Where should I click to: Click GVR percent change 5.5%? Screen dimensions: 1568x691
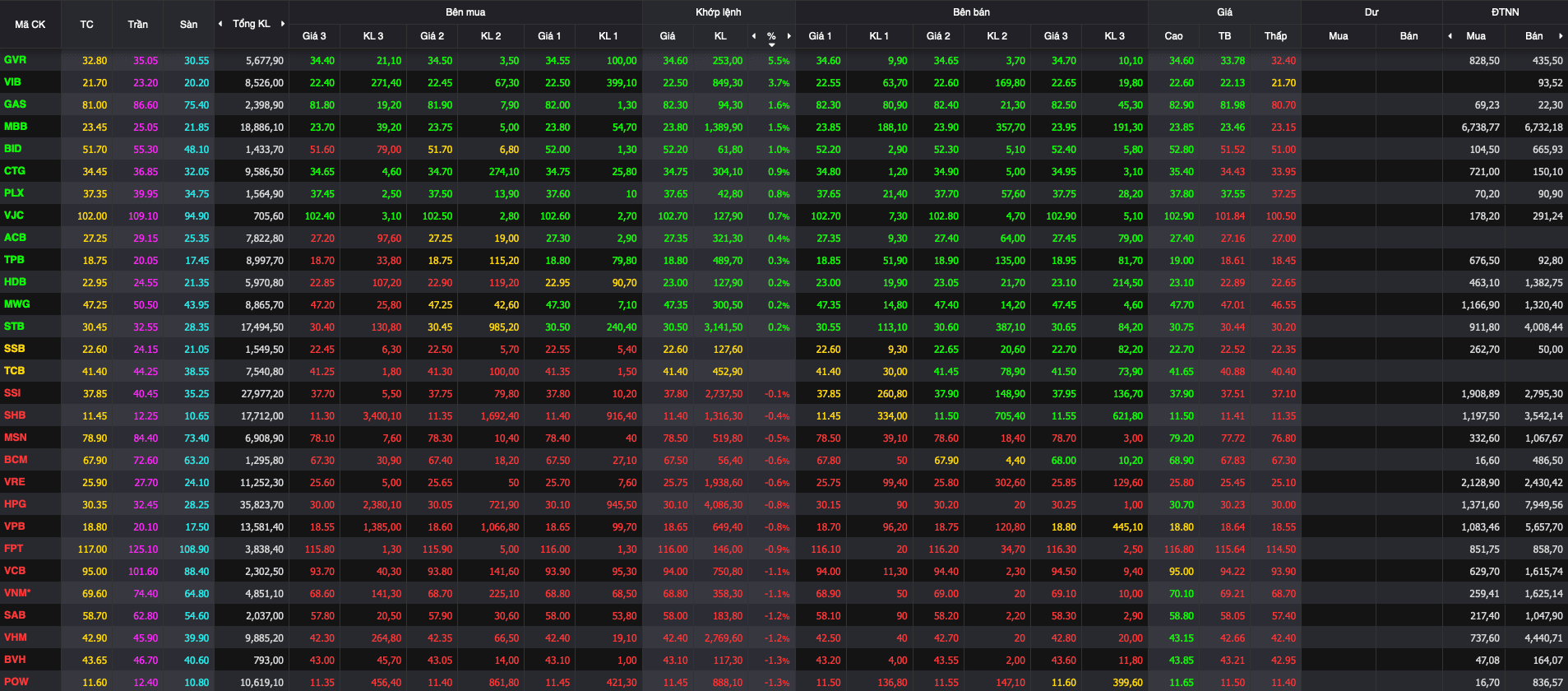click(779, 61)
